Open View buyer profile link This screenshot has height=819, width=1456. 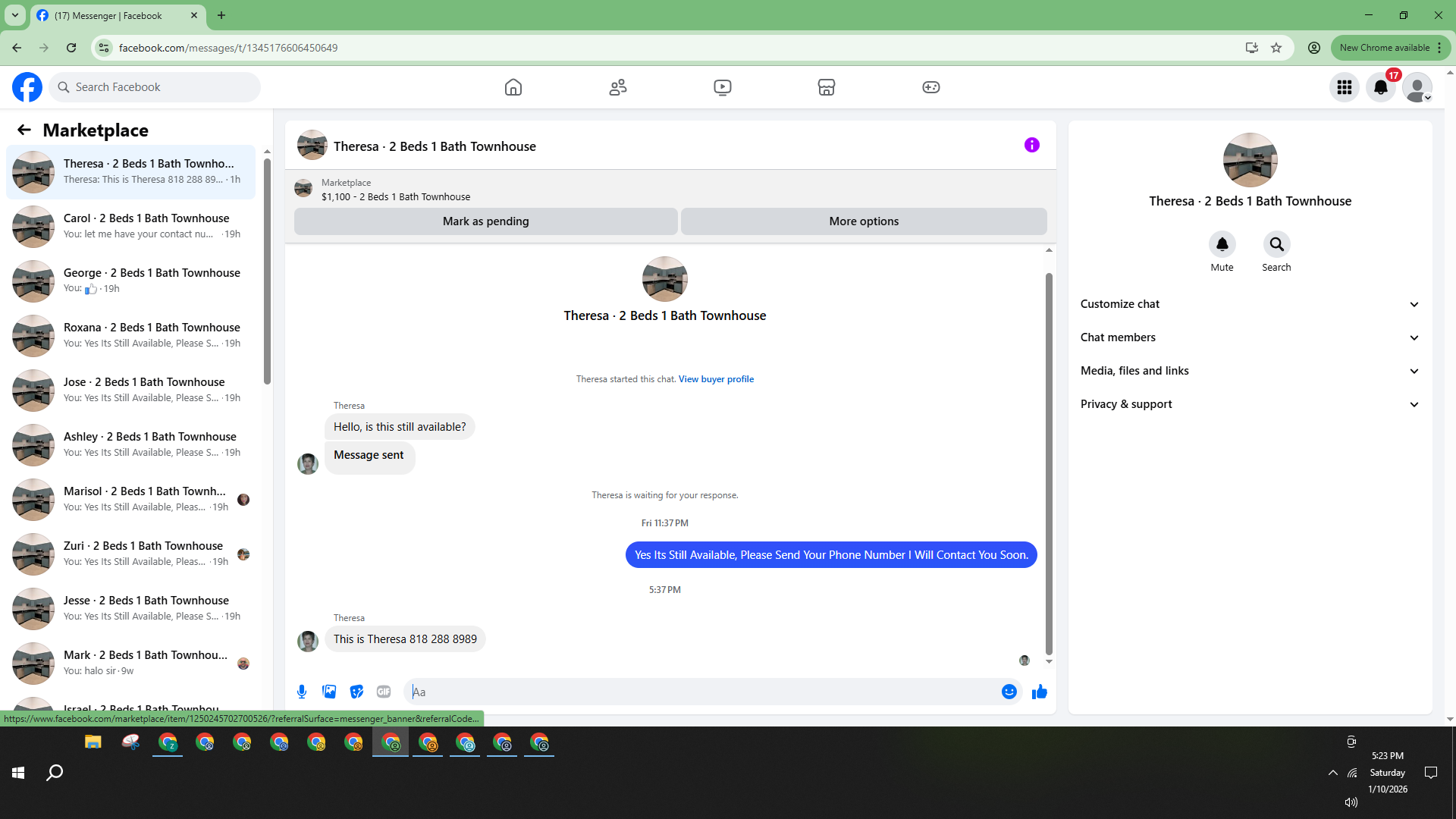716,379
